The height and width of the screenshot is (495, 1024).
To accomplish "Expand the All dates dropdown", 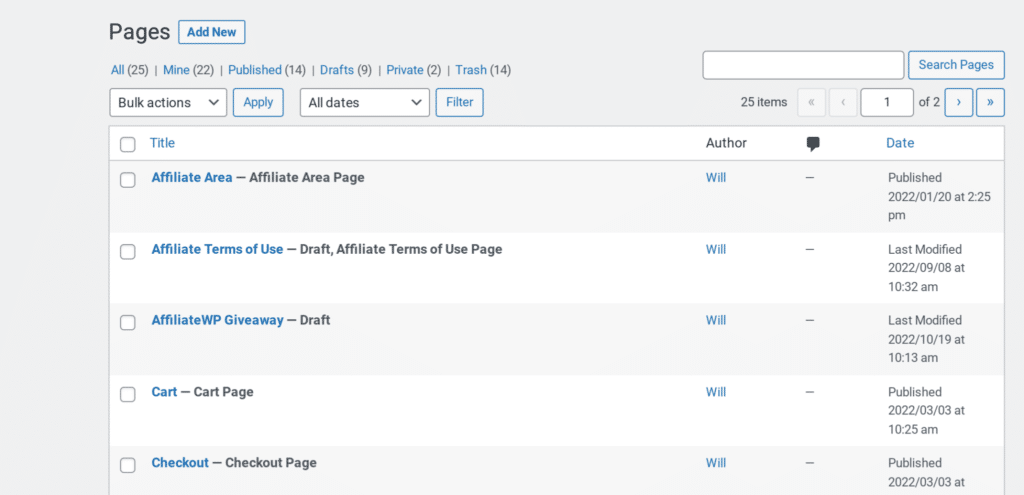I will tap(364, 103).
